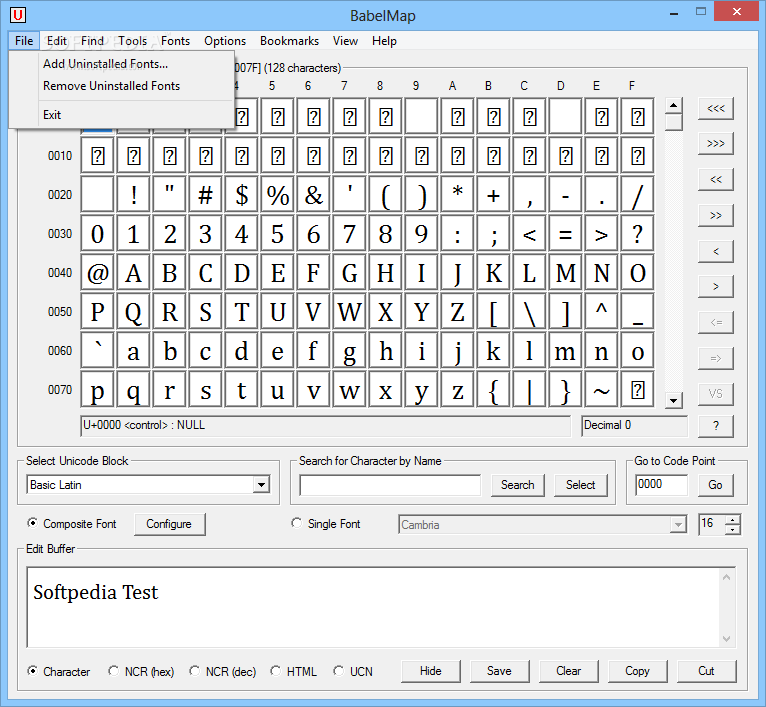
Task: Click the Save button
Action: coord(499,671)
